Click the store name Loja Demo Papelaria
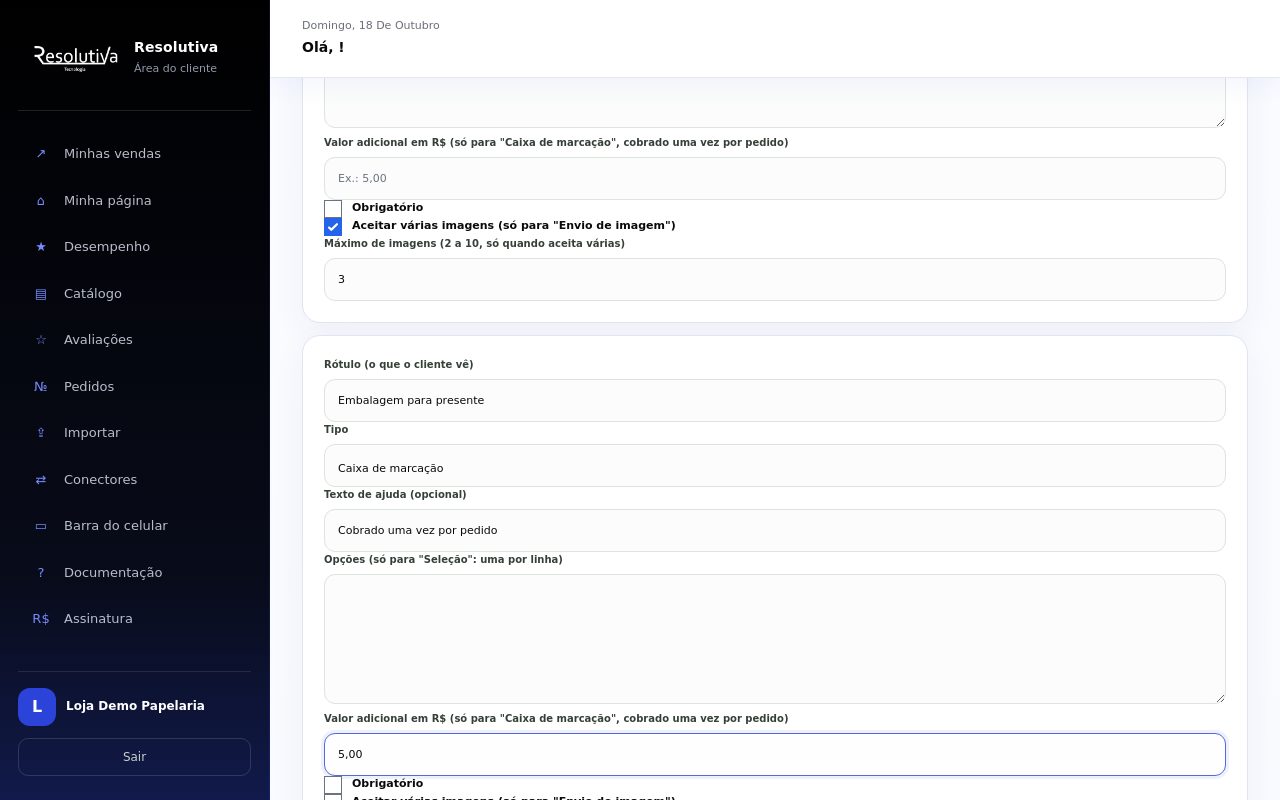 (135, 706)
